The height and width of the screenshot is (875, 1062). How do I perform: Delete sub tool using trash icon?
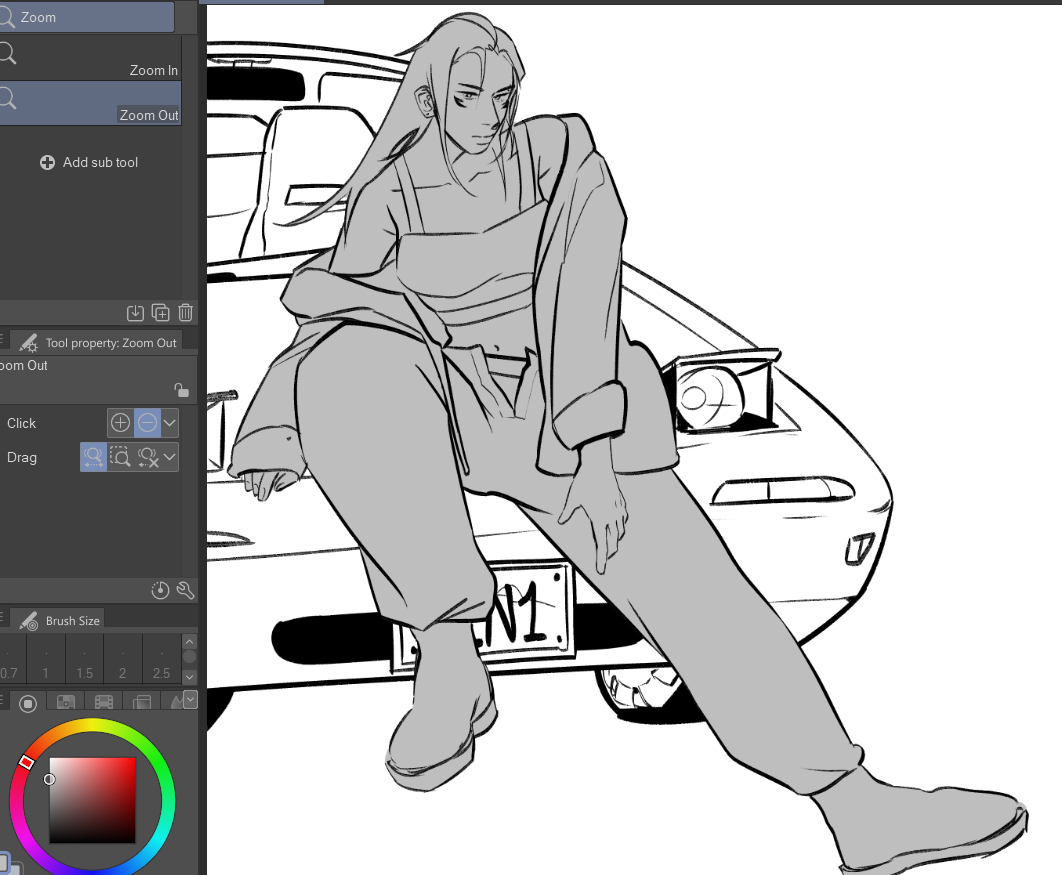185,313
